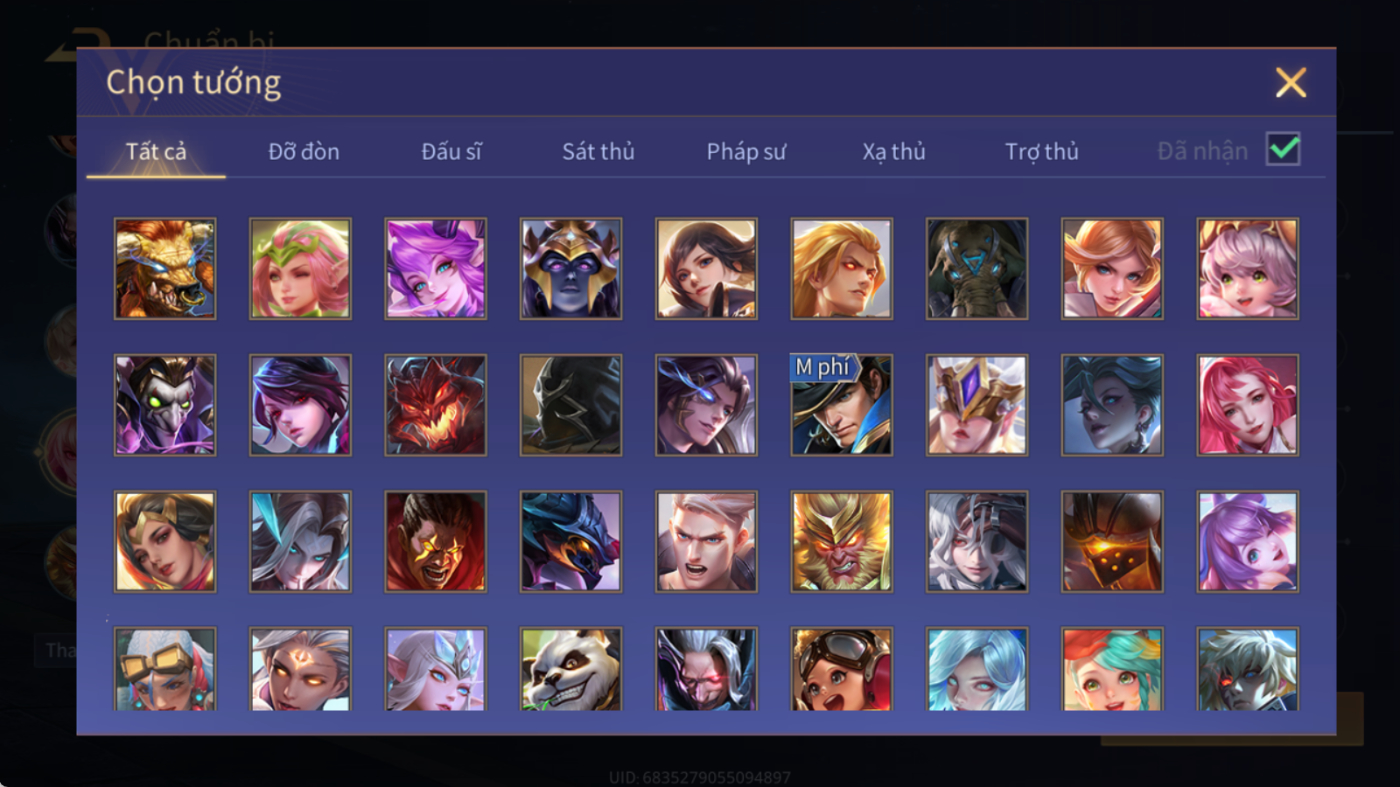
Task: Go to the 'Trợ thủ' tab
Action: click(x=1042, y=151)
